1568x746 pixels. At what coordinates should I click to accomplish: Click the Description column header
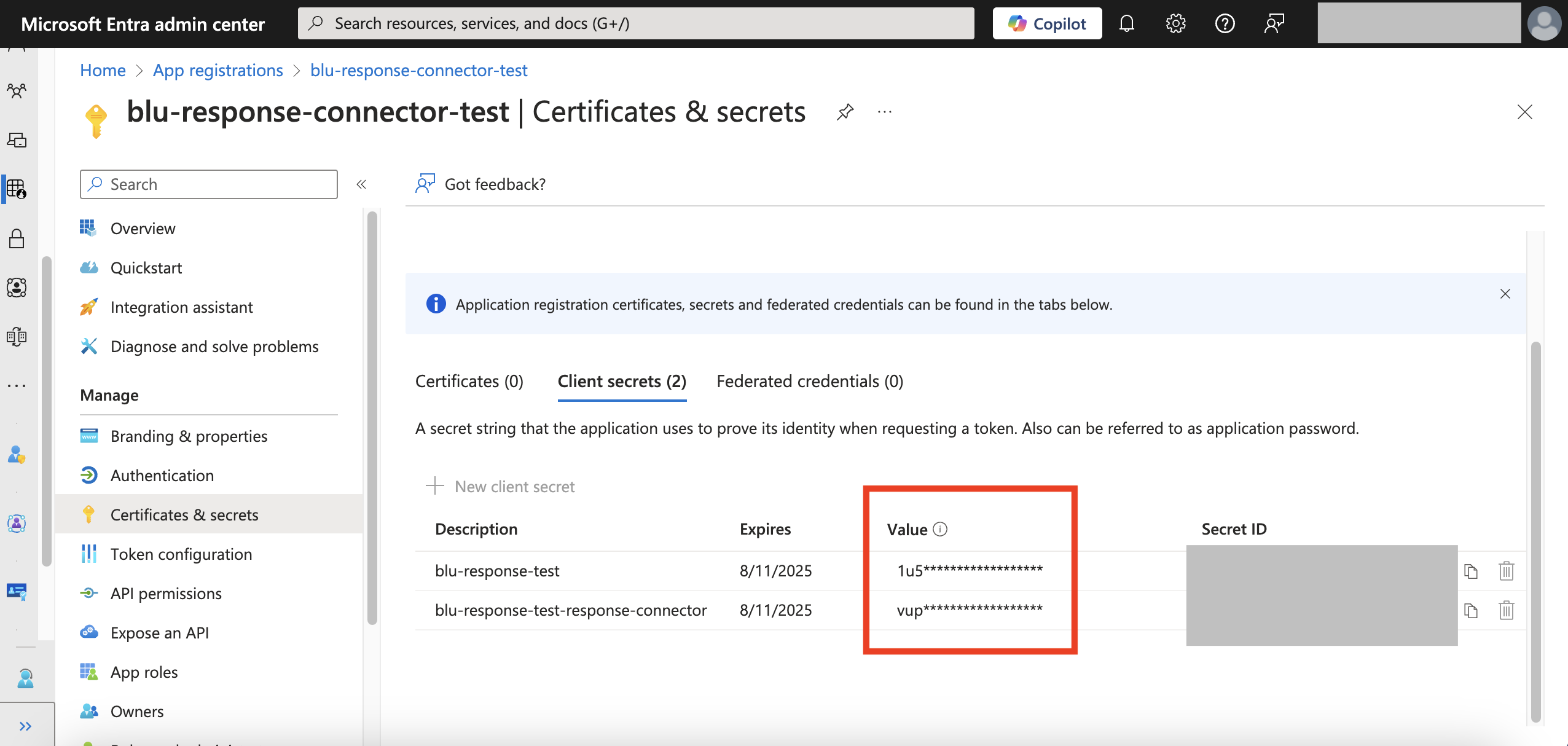[x=476, y=529]
